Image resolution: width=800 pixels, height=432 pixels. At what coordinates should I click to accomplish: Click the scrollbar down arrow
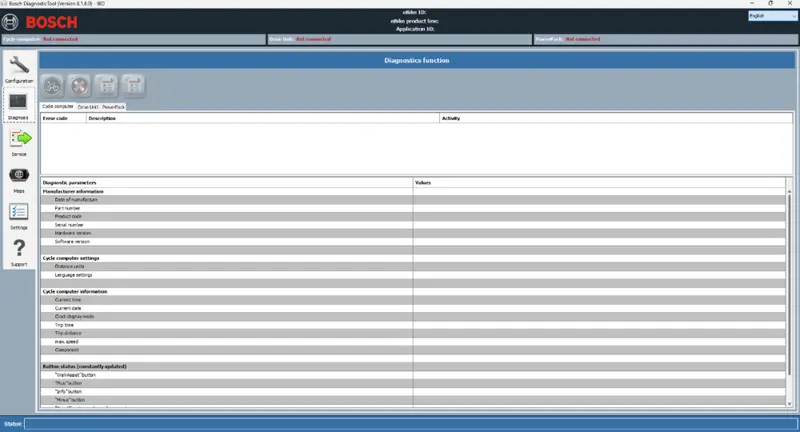(789, 403)
